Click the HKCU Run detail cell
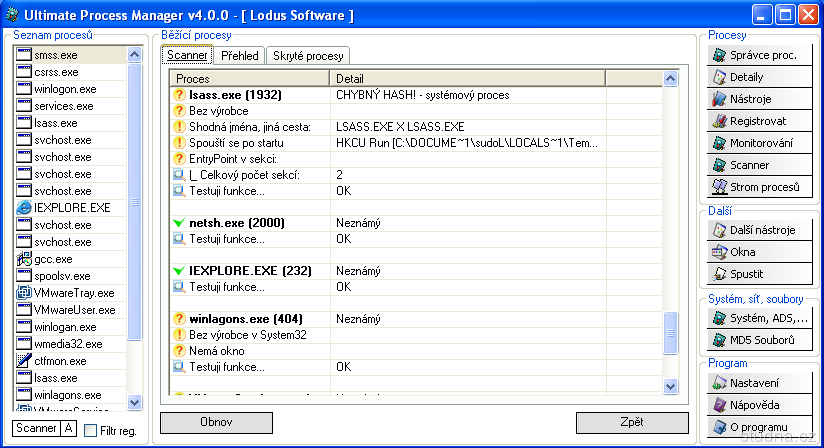The width and height of the screenshot is (824, 448). (468, 143)
